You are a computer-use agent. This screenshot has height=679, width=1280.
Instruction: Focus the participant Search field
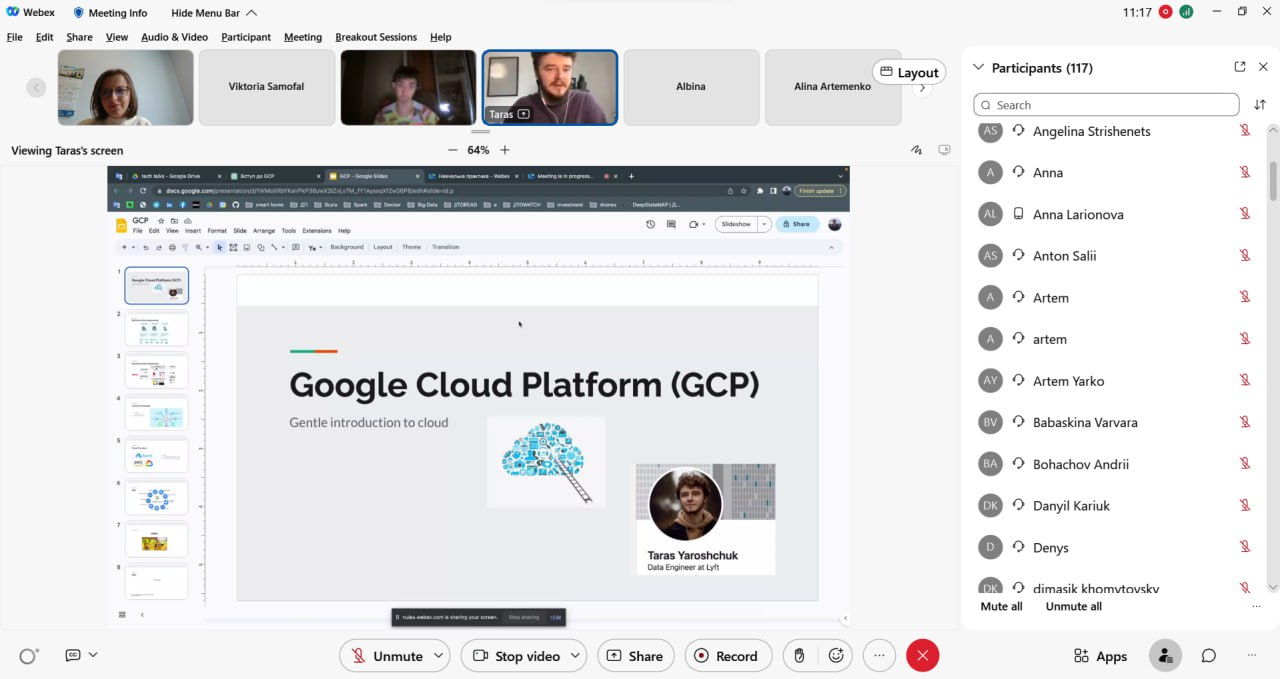(1106, 105)
